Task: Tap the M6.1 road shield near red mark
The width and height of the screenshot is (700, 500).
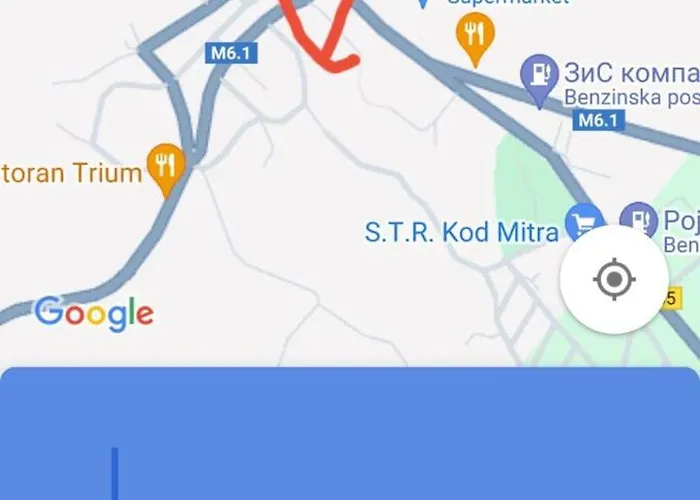Action: point(231,53)
